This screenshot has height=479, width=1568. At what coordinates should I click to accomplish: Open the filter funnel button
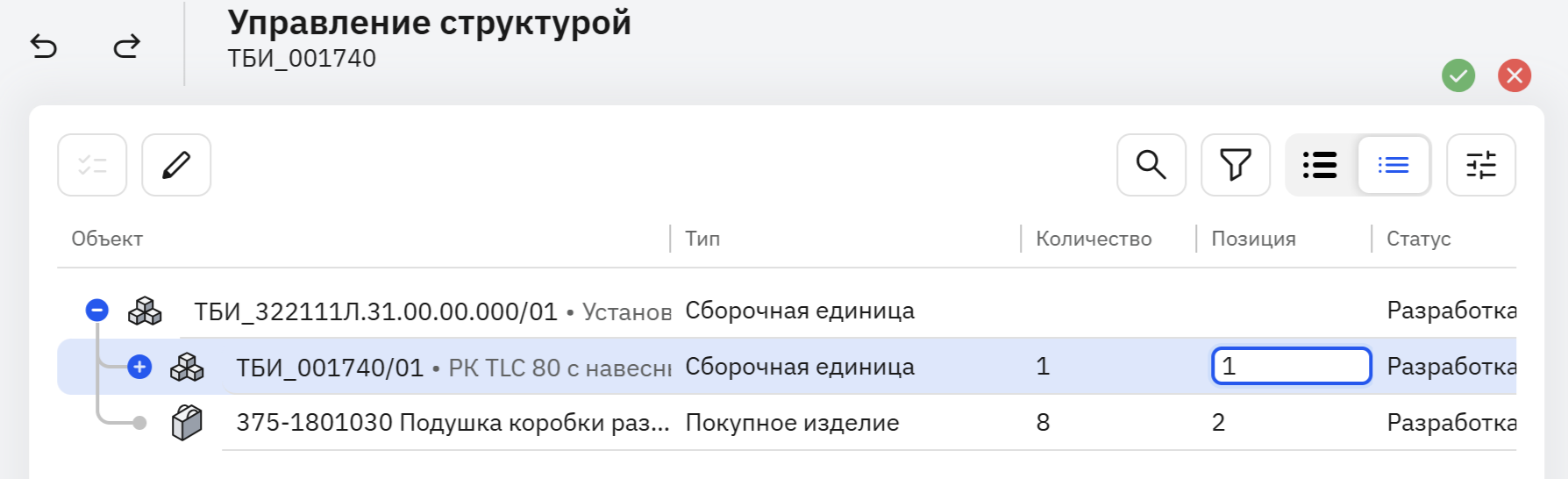coord(1236,165)
